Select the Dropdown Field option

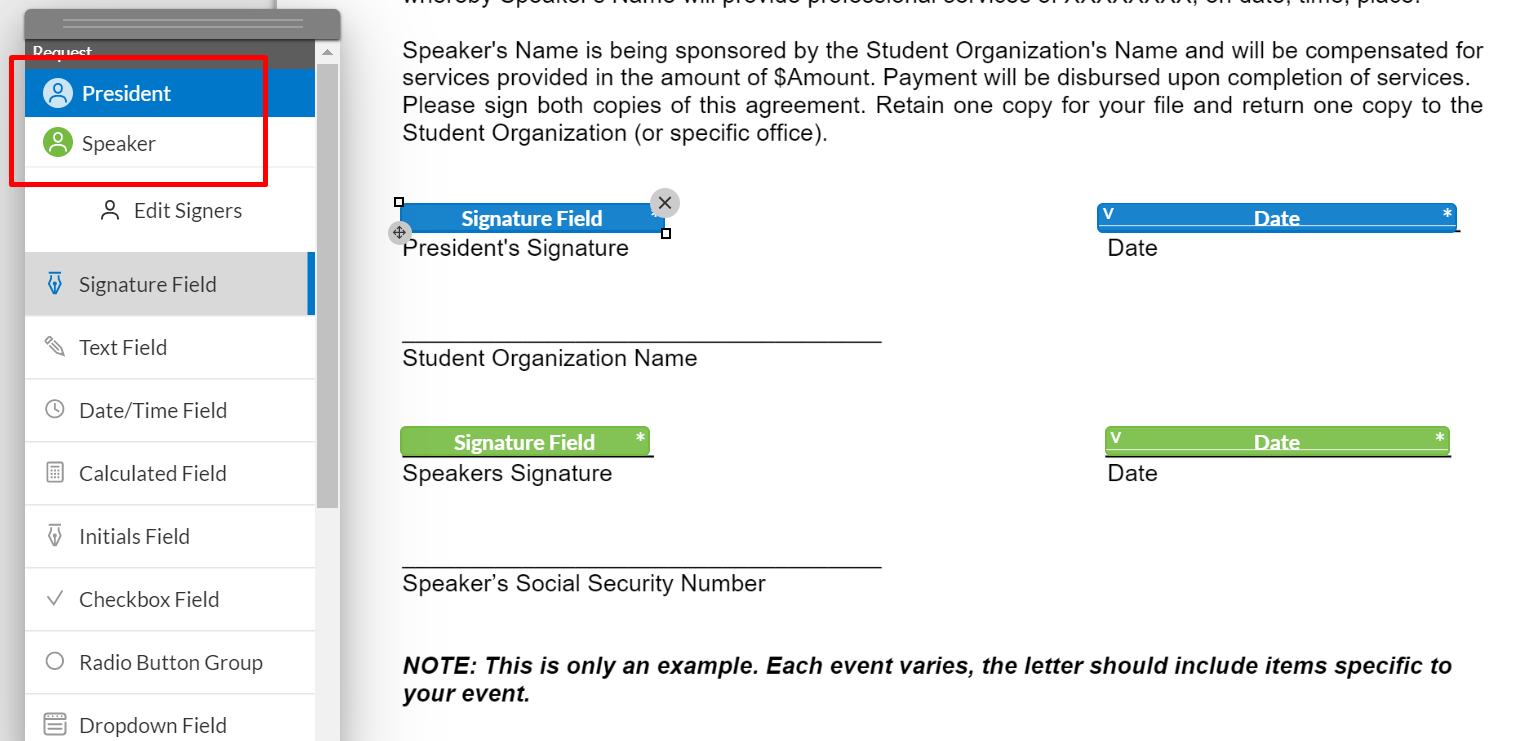click(x=152, y=725)
